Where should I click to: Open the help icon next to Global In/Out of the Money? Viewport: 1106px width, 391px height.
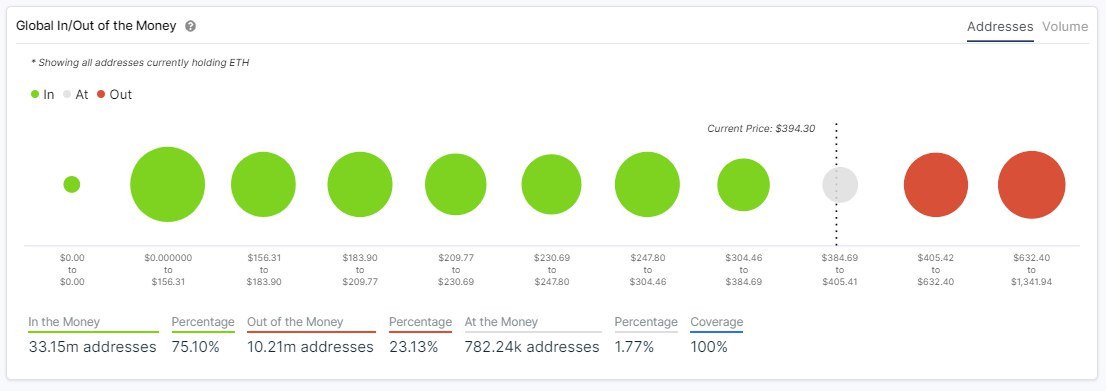point(190,26)
